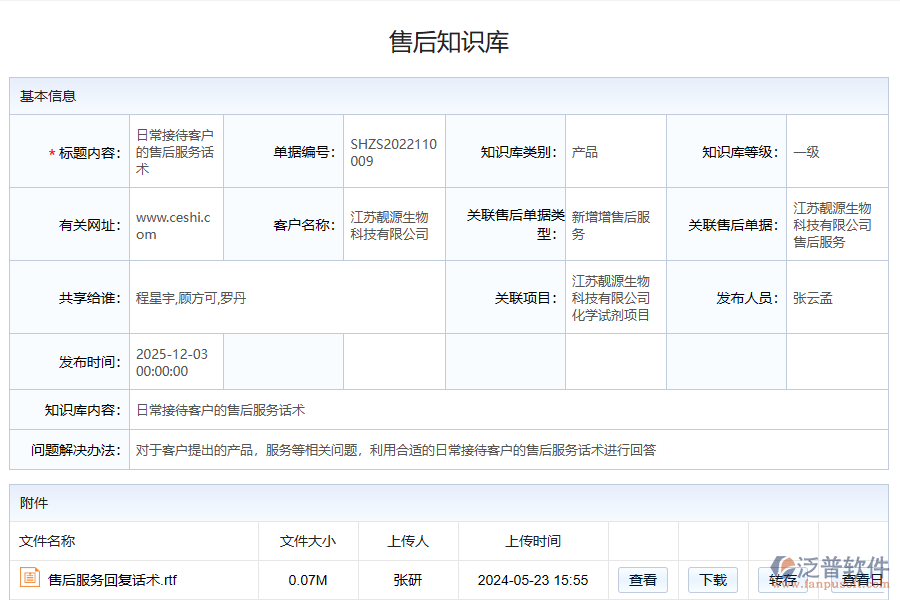Screen dimensions: 900x600
Task: Open the link www.ceshi.com
Action: [x=175, y=224]
